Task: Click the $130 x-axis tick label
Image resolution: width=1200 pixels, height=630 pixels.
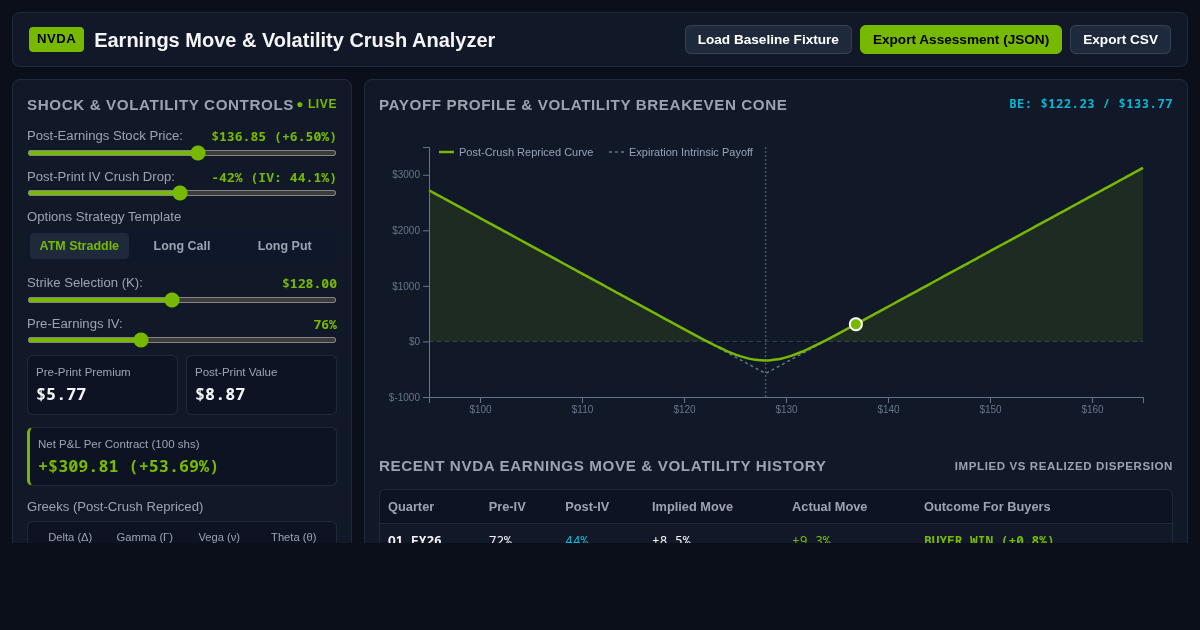Action: 786,409
